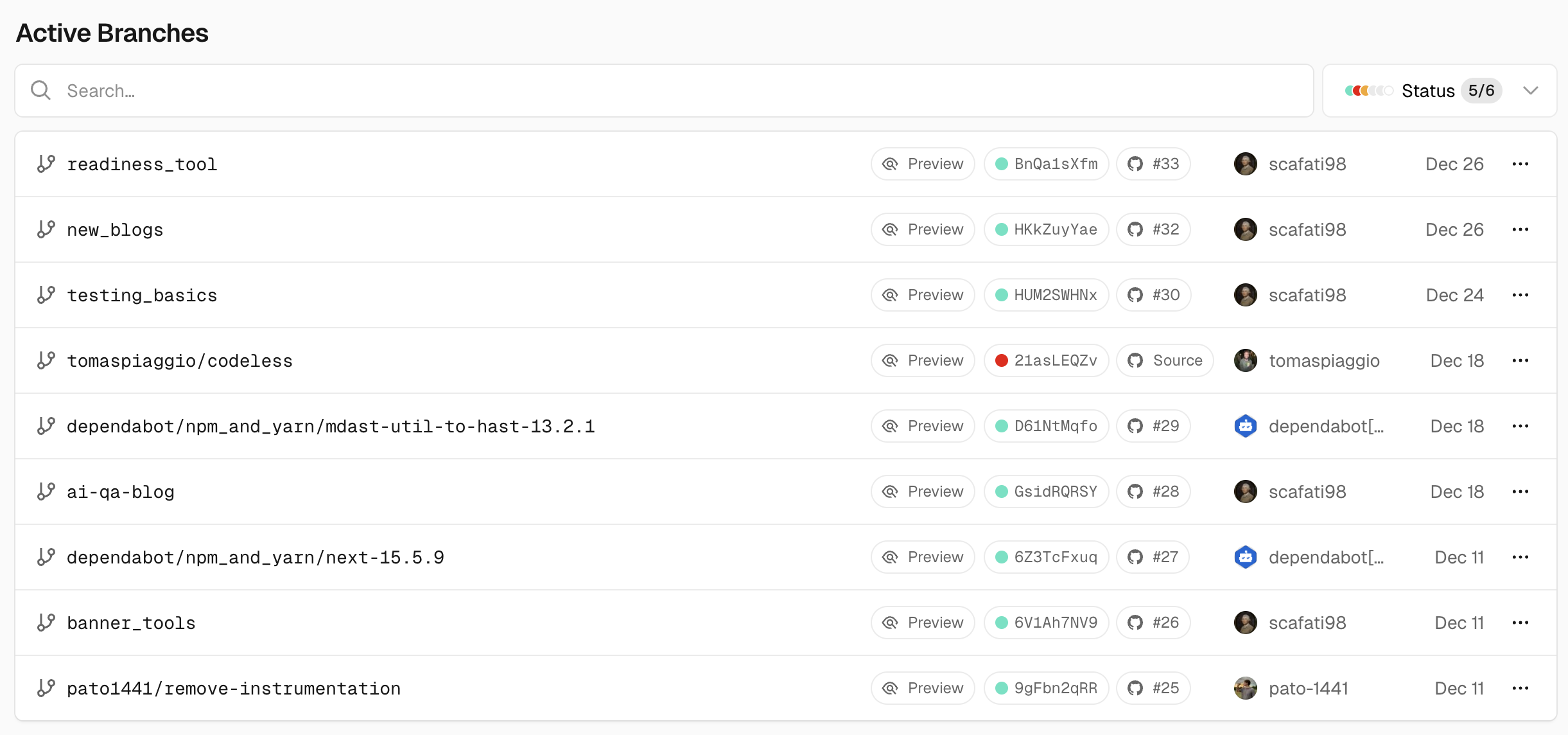This screenshot has height=735, width=1568.
Task: Click the green status dot on HUM2SWHNx deployment
Action: tap(1001, 295)
